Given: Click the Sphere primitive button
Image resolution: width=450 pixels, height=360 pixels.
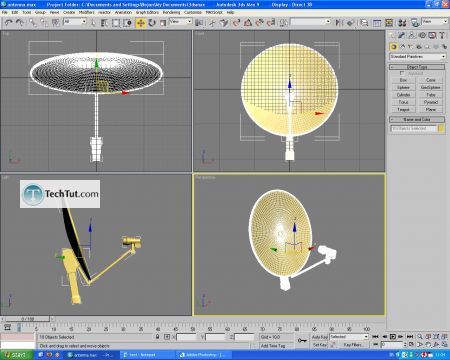Looking at the screenshot, I should [403, 87].
